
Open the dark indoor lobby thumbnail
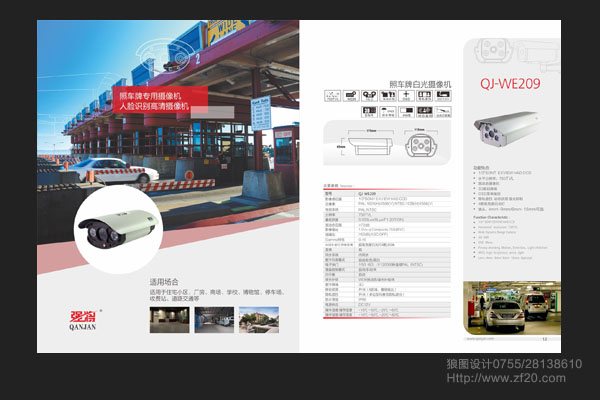pos(170,320)
